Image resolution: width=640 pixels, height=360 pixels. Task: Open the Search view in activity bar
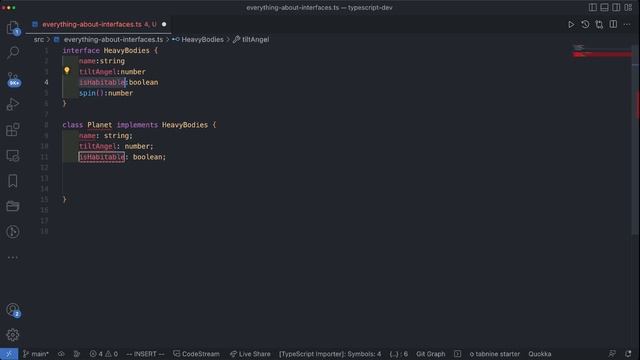coord(13,52)
